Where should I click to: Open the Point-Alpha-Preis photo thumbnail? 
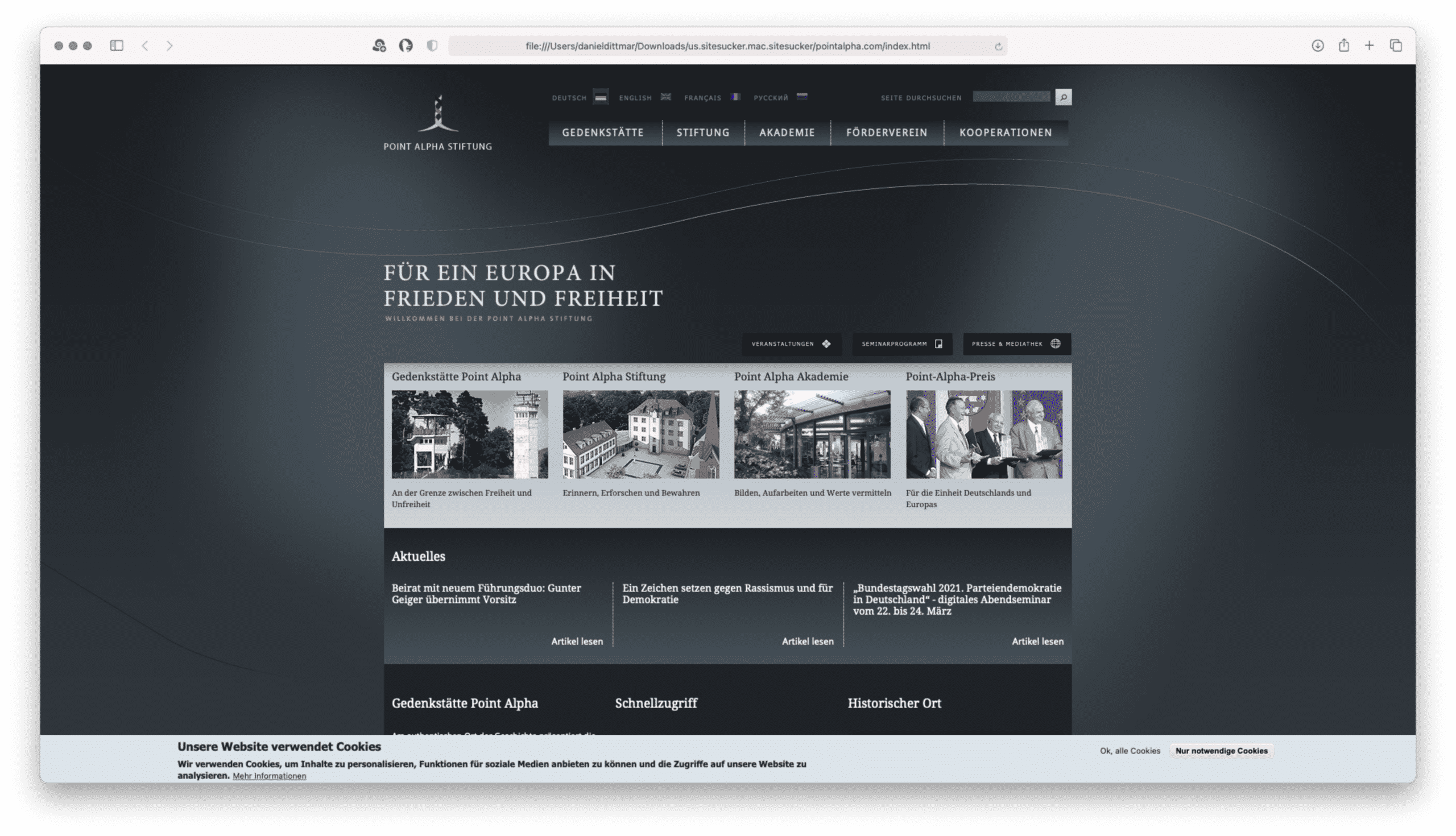click(x=984, y=434)
